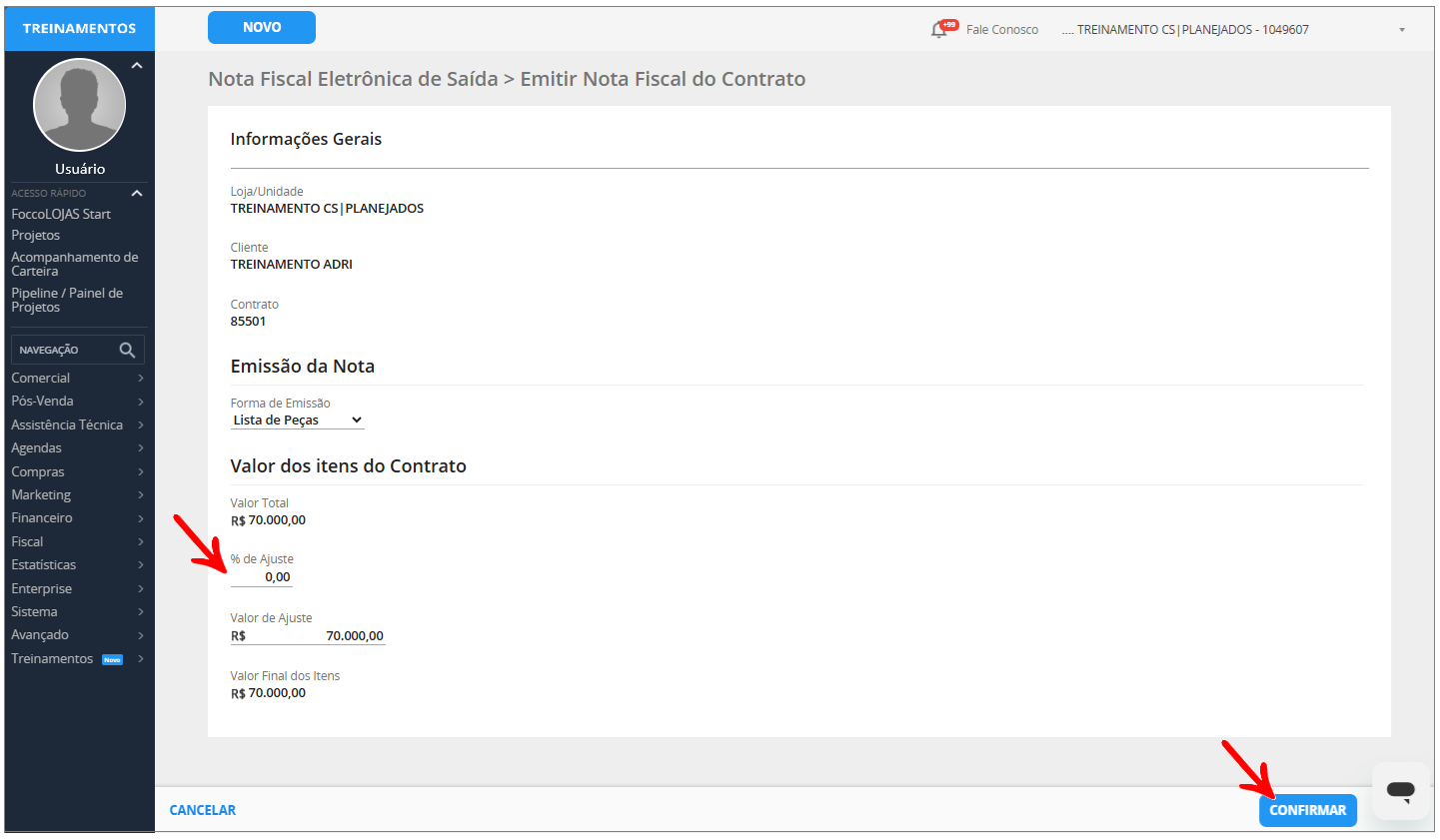The height and width of the screenshot is (840, 1440).
Task: Collapse the Acesso Rápido section
Action: (137, 193)
